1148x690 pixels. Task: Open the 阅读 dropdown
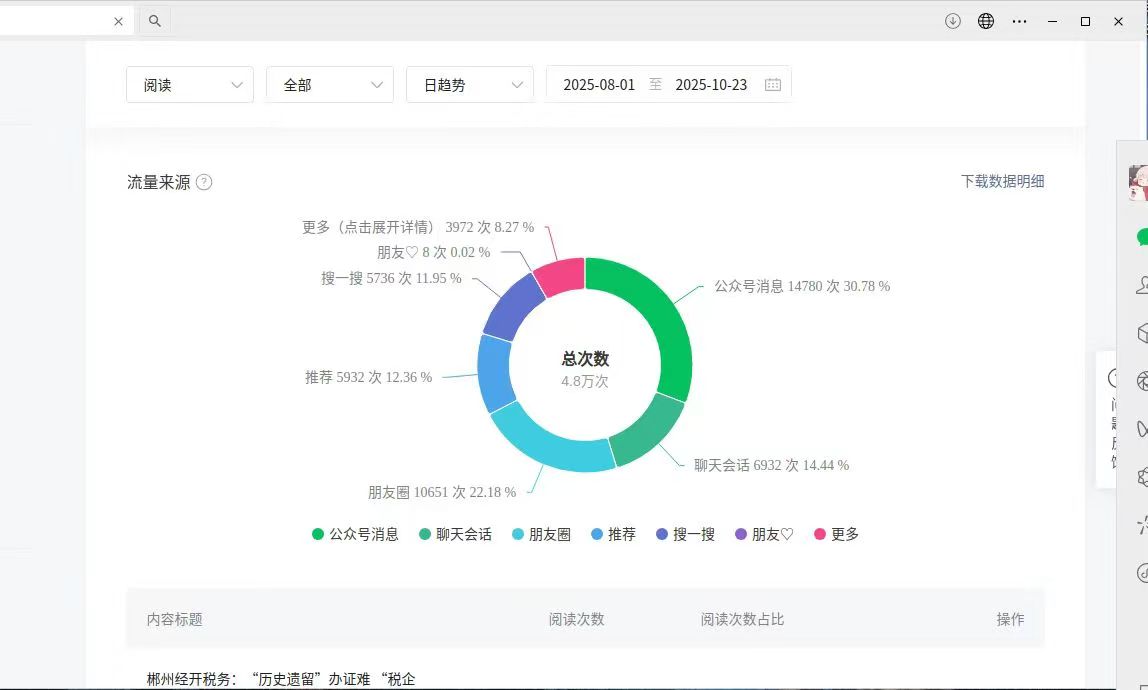tap(190, 84)
